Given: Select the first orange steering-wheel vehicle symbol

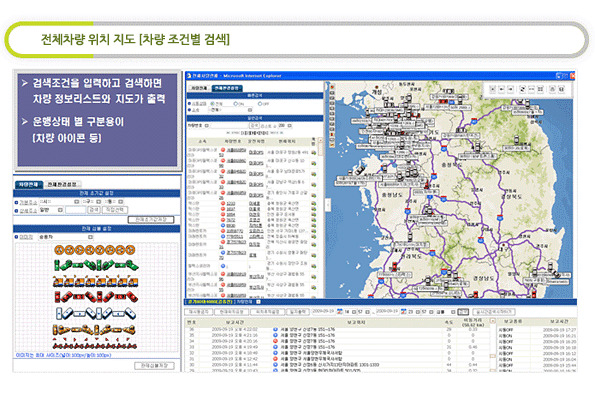Looking at the screenshot, I should (58, 250).
